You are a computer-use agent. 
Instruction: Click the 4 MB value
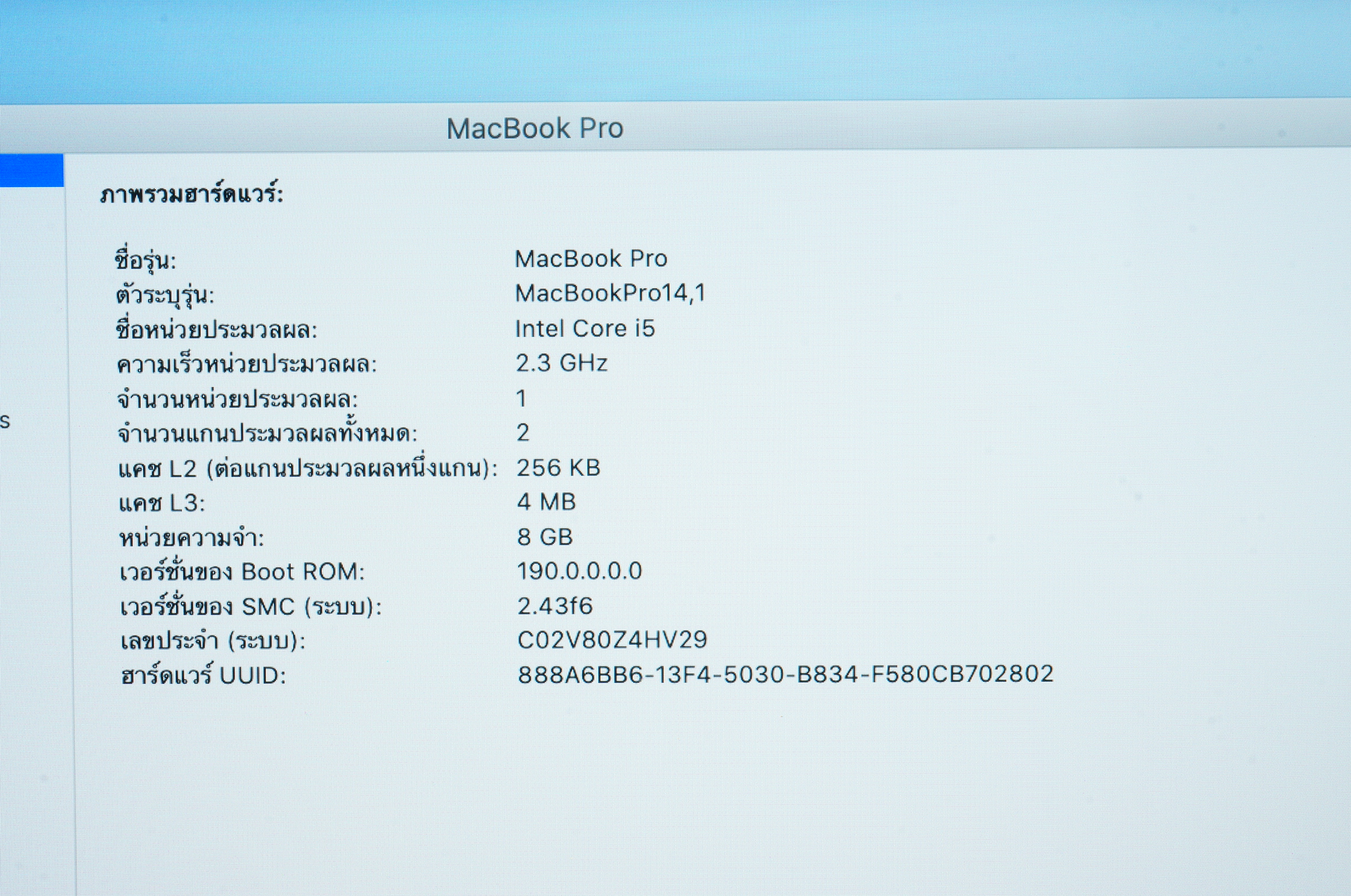point(546,502)
